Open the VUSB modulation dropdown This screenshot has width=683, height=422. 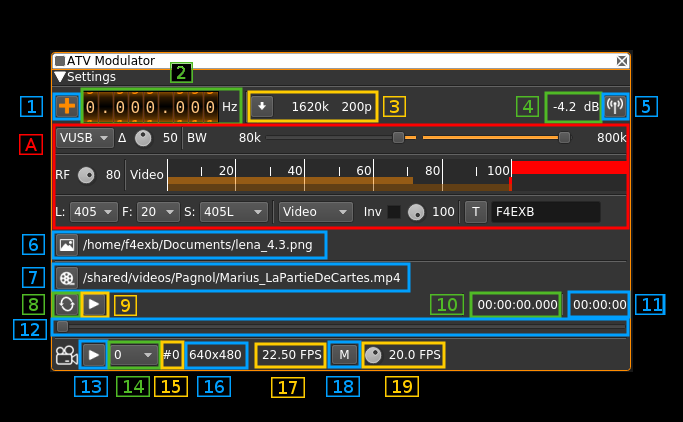[x=85, y=138]
